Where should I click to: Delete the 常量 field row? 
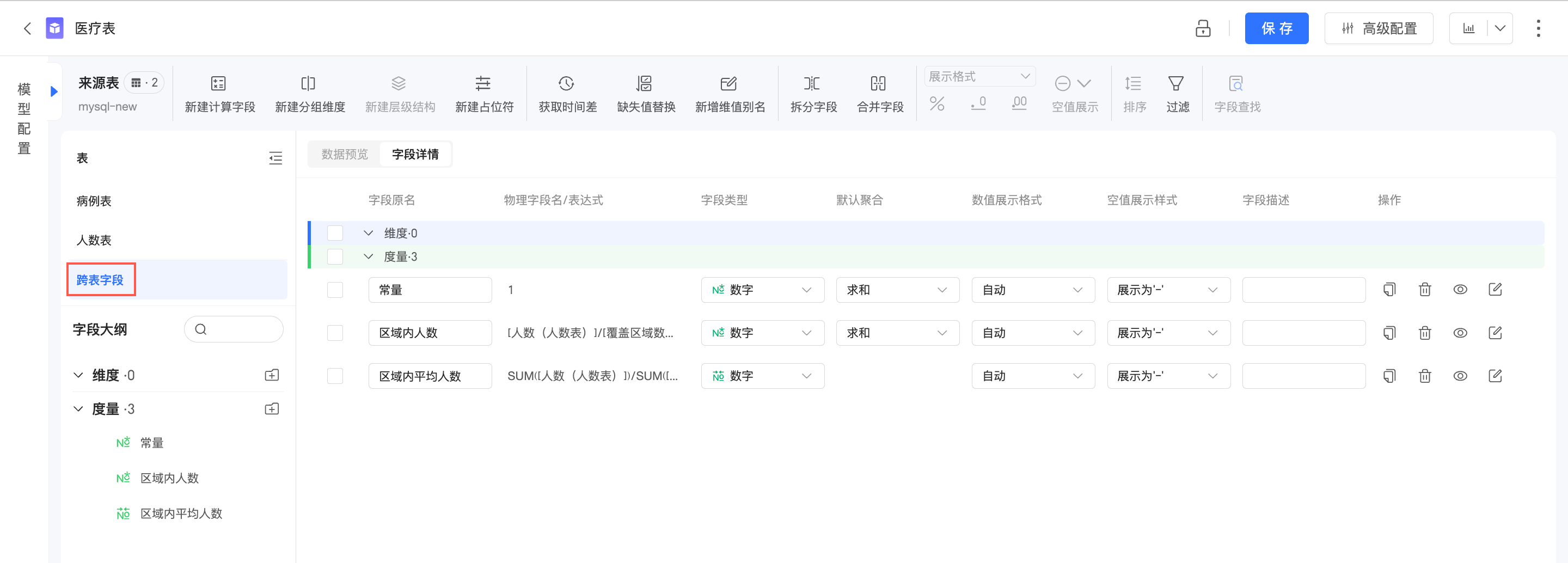1425,290
